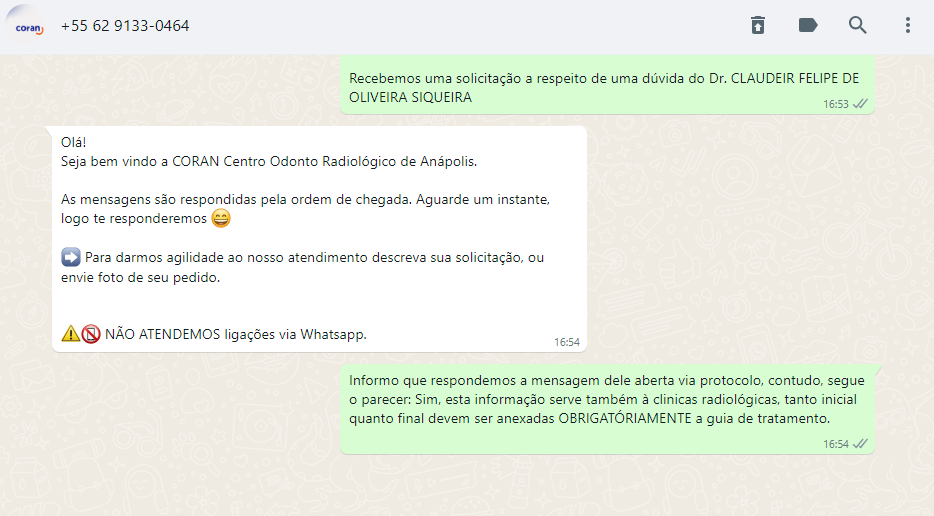934x516 pixels.
Task: Click the 'OBRIGATÓRIAMENTE' line in last message
Action: pyautogui.click(x=589, y=418)
